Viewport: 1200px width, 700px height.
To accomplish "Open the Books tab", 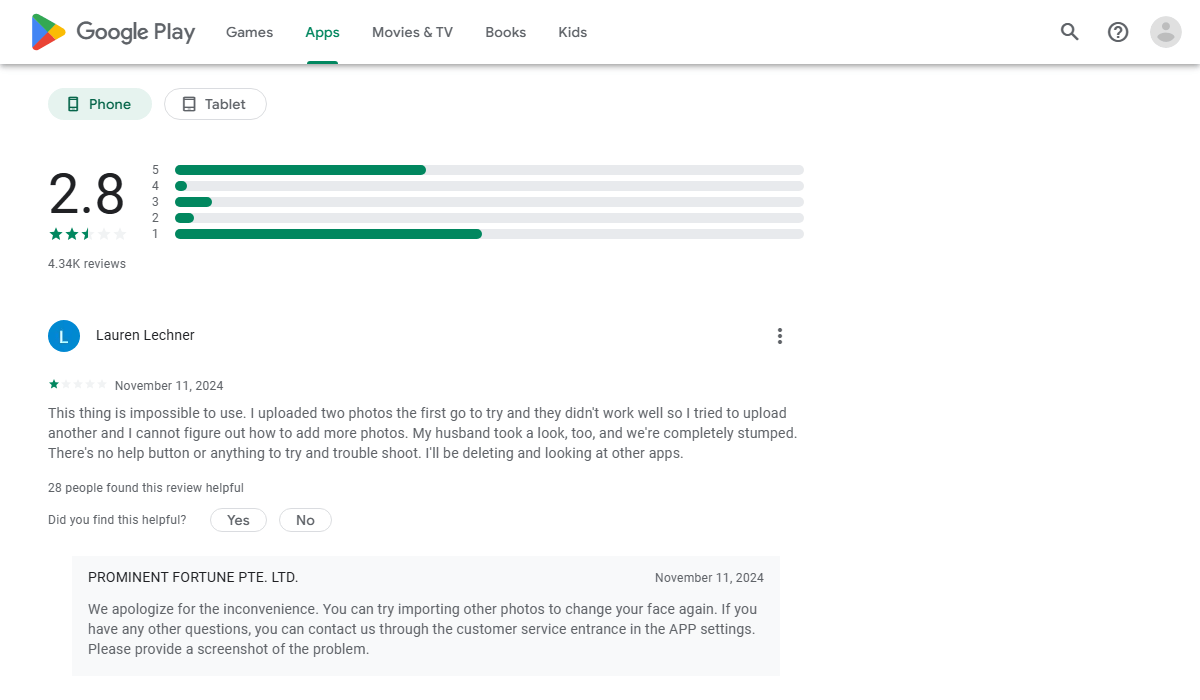I will tap(505, 32).
